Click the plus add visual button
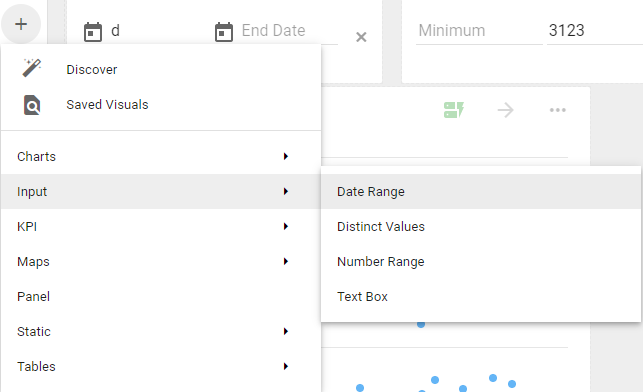 coord(21,24)
